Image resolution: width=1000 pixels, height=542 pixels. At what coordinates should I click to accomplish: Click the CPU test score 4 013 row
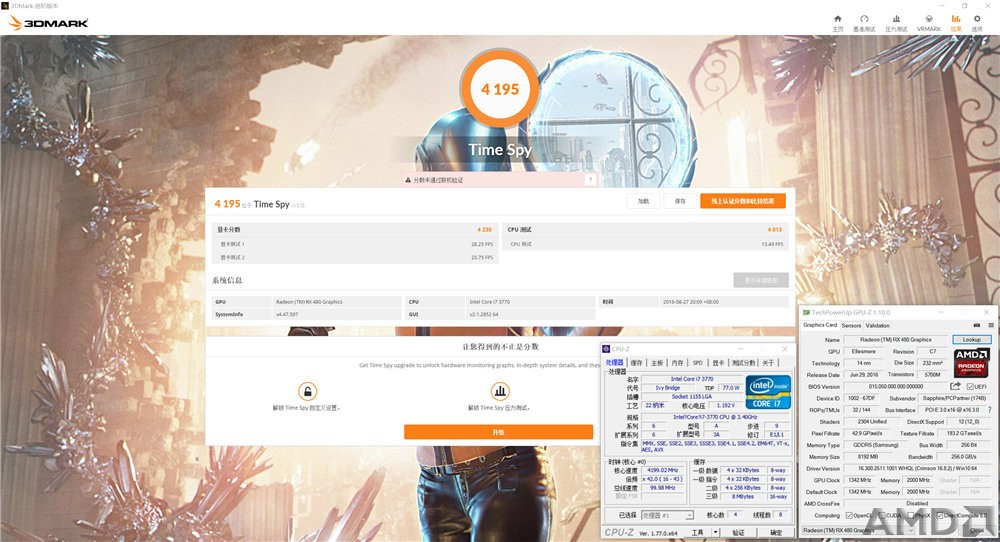645,230
